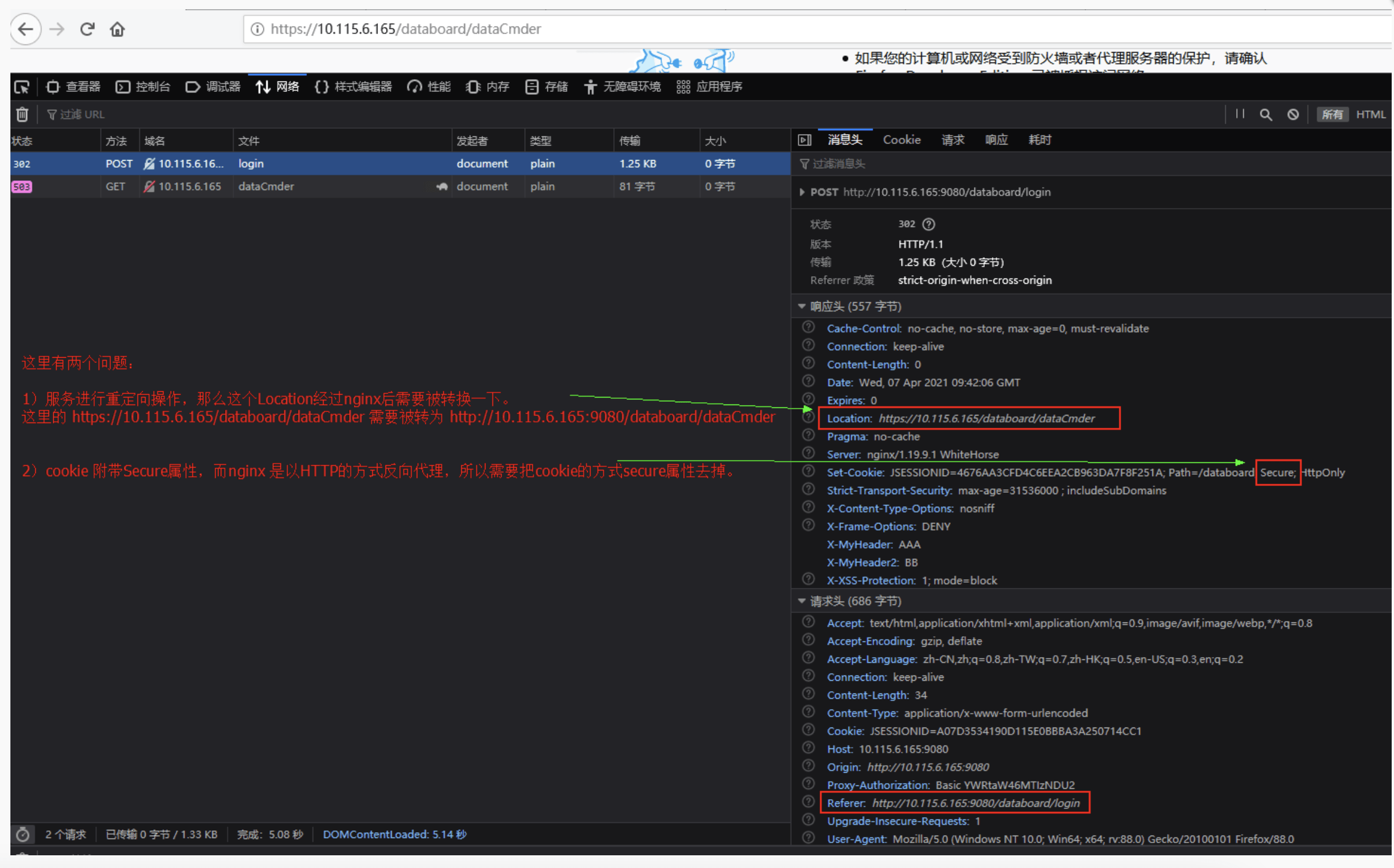
Task: Select the Cookie details tab
Action: click(x=902, y=140)
